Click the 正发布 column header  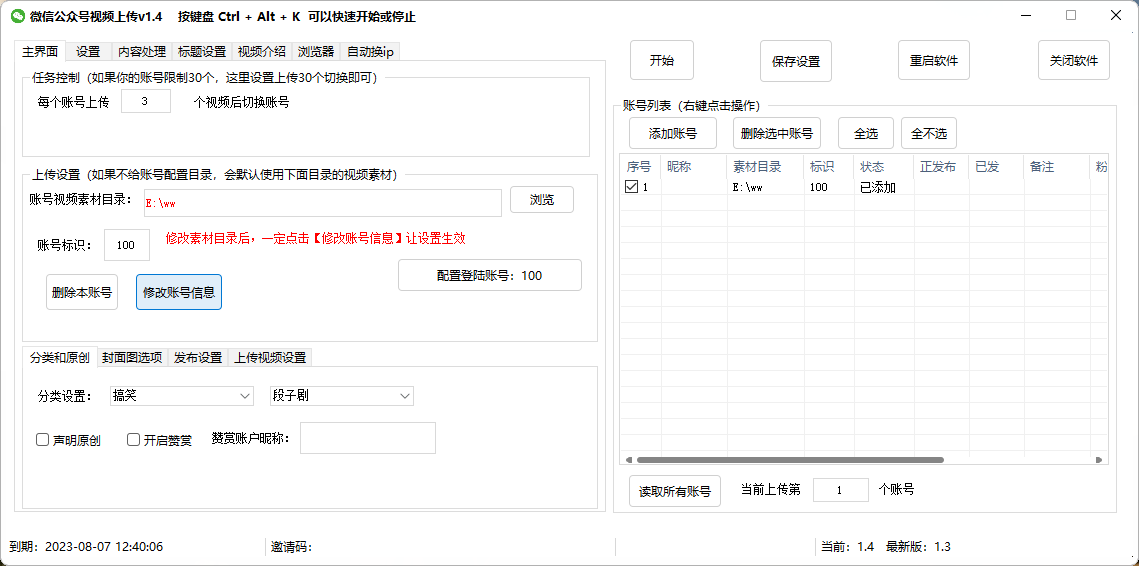[941, 166]
